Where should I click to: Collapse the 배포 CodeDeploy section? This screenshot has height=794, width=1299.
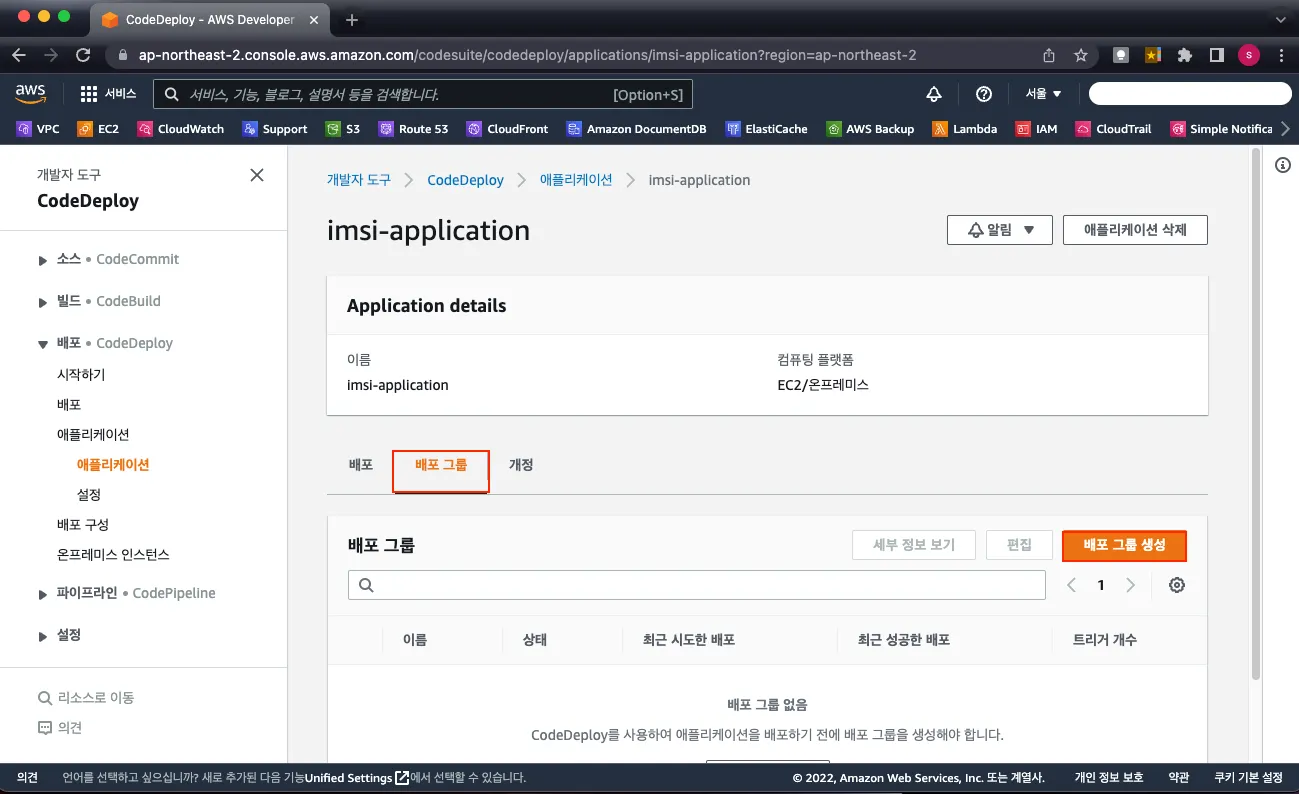43,344
